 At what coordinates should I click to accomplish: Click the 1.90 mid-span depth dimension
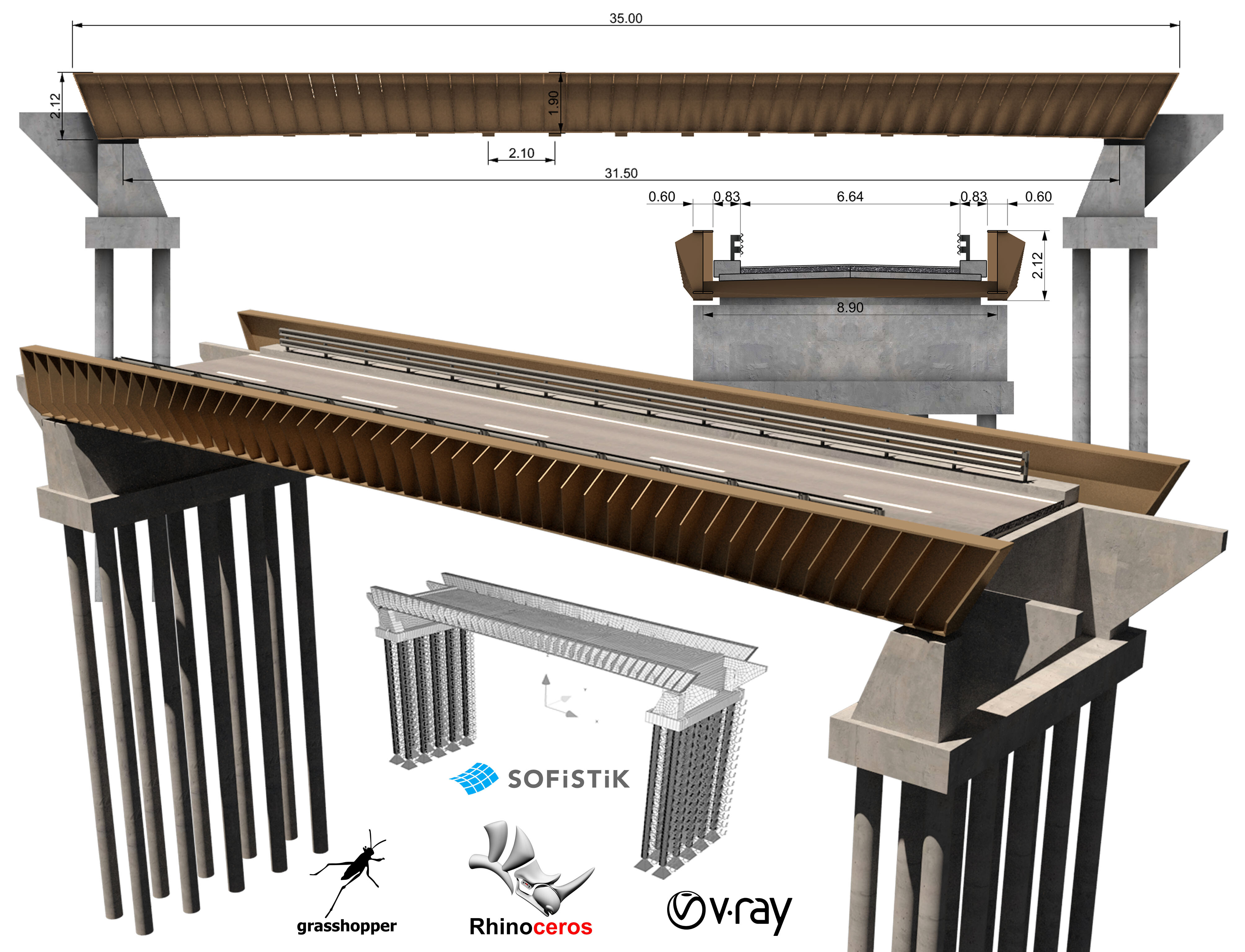click(554, 103)
